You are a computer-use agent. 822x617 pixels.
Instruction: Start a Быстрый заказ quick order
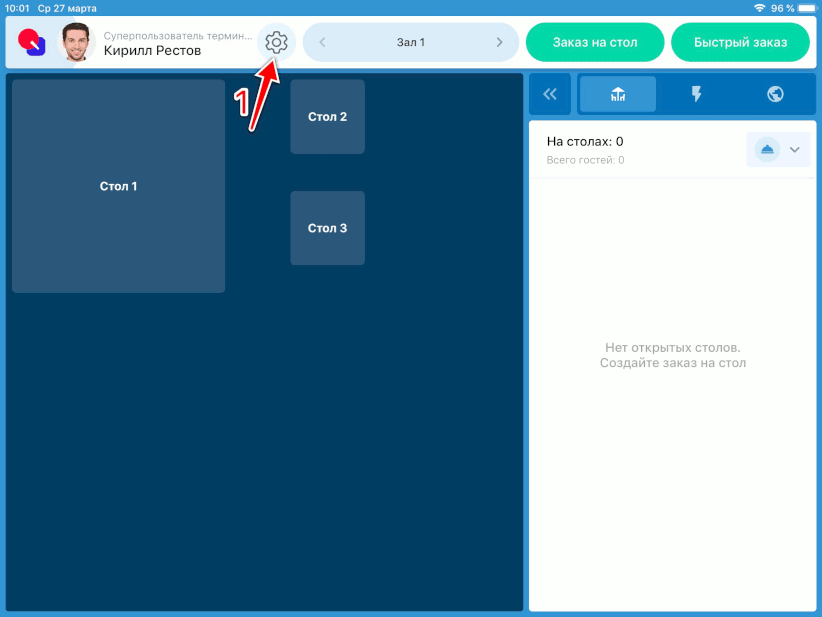740,42
